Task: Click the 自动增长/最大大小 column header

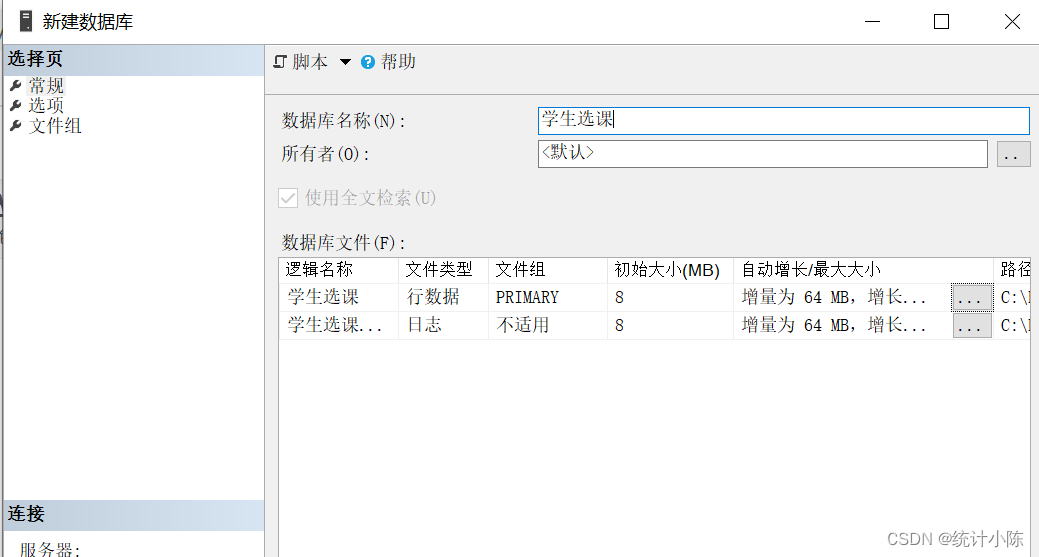Action: tap(863, 270)
